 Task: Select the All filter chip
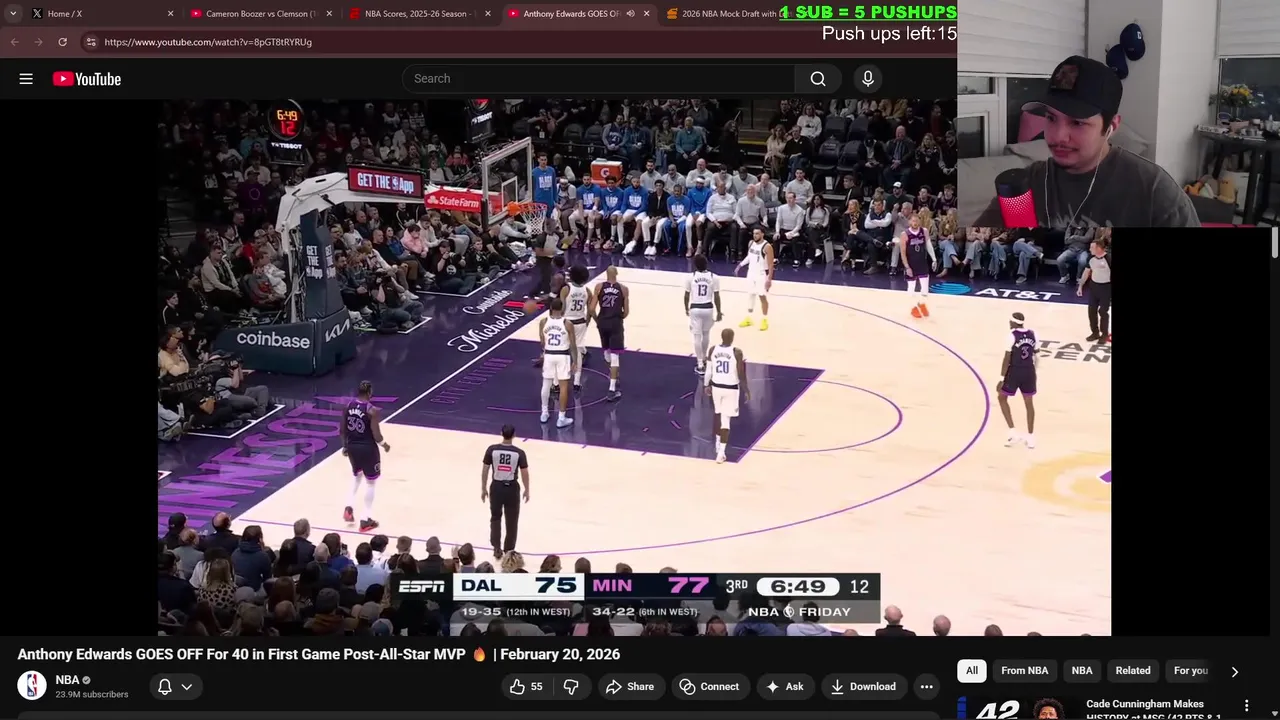(971, 671)
